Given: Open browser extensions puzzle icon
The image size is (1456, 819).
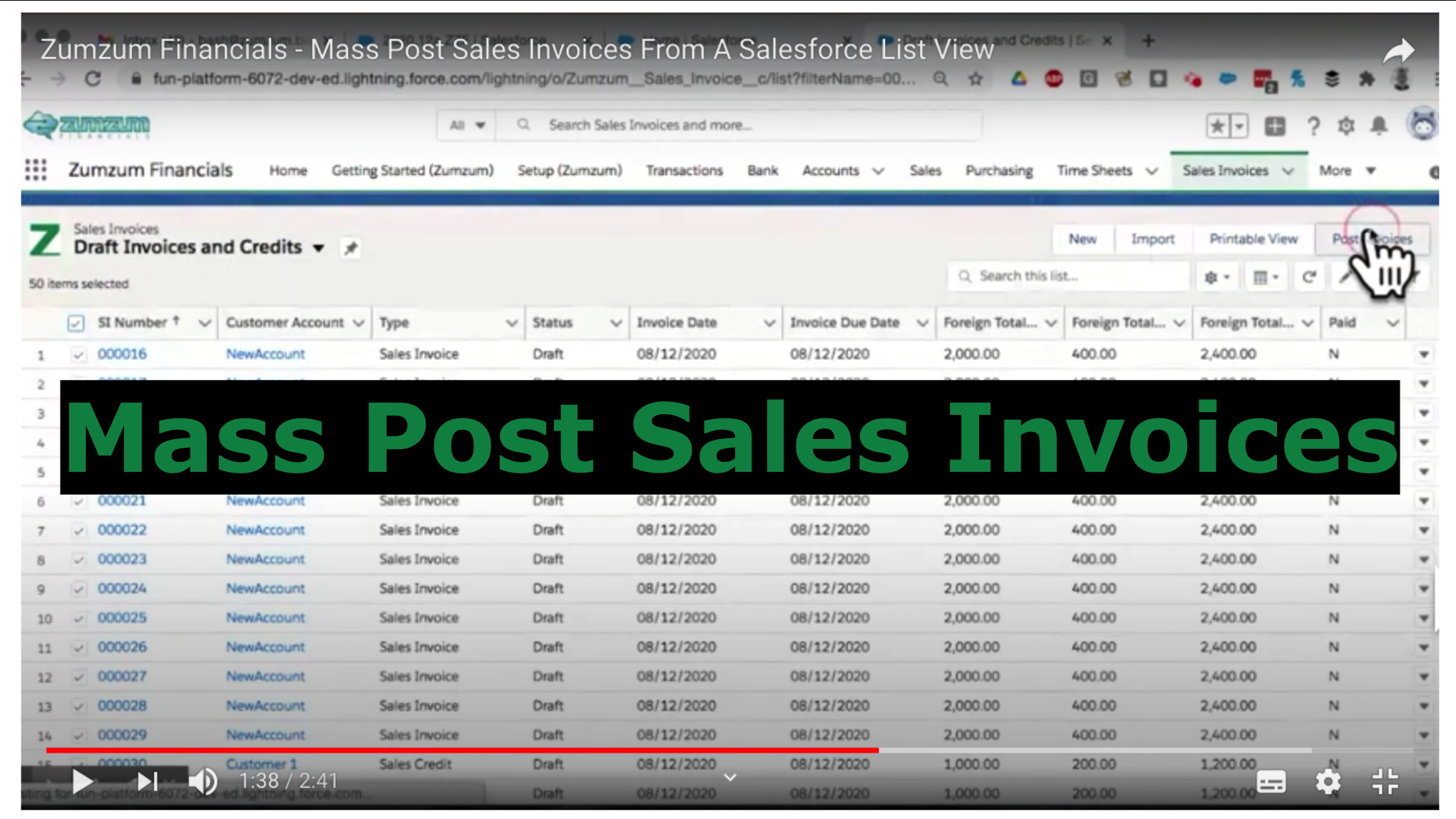Looking at the screenshot, I should [x=1366, y=78].
